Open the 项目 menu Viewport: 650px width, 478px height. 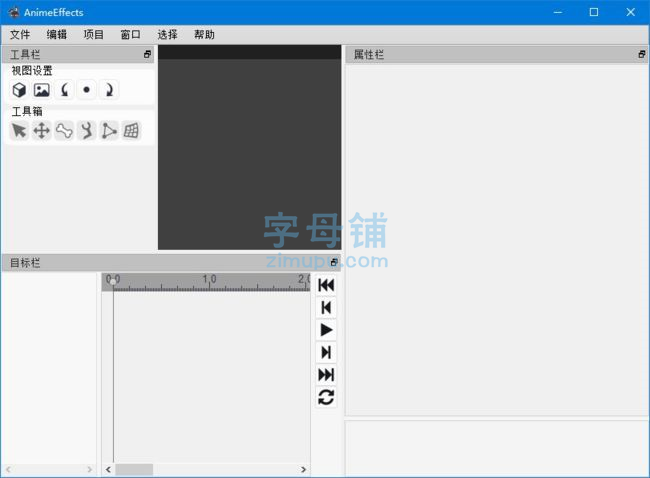pyautogui.click(x=94, y=34)
